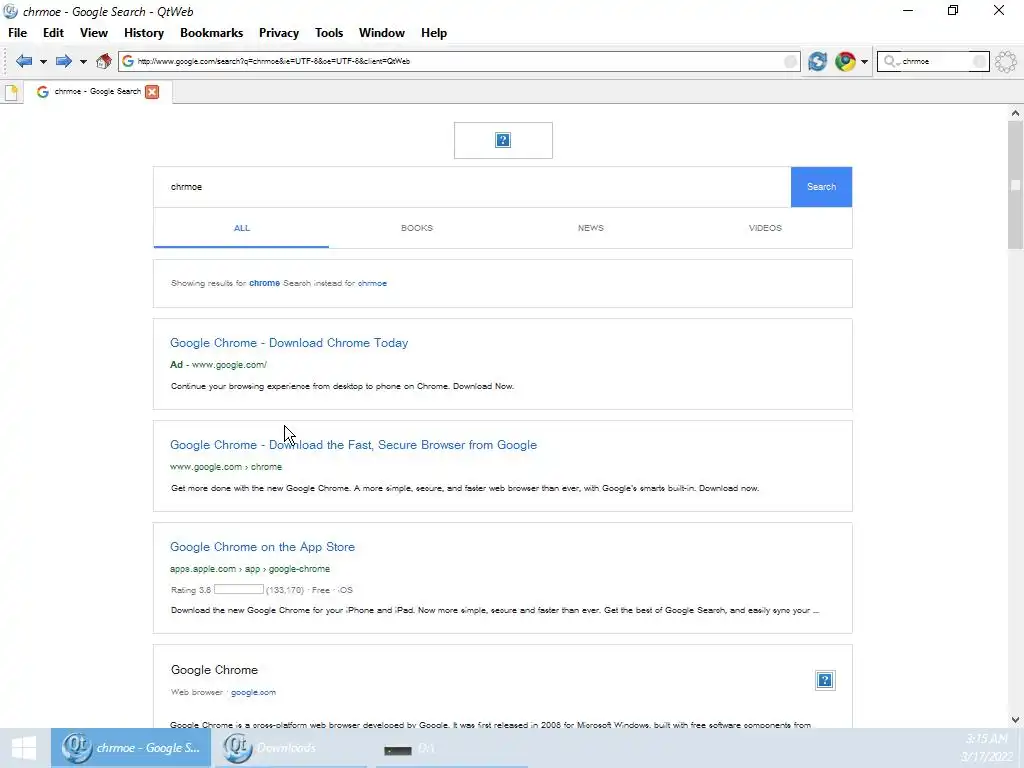This screenshot has height=768, width=1024.
Task: Open the Help menu
Action: pos(434,33)
